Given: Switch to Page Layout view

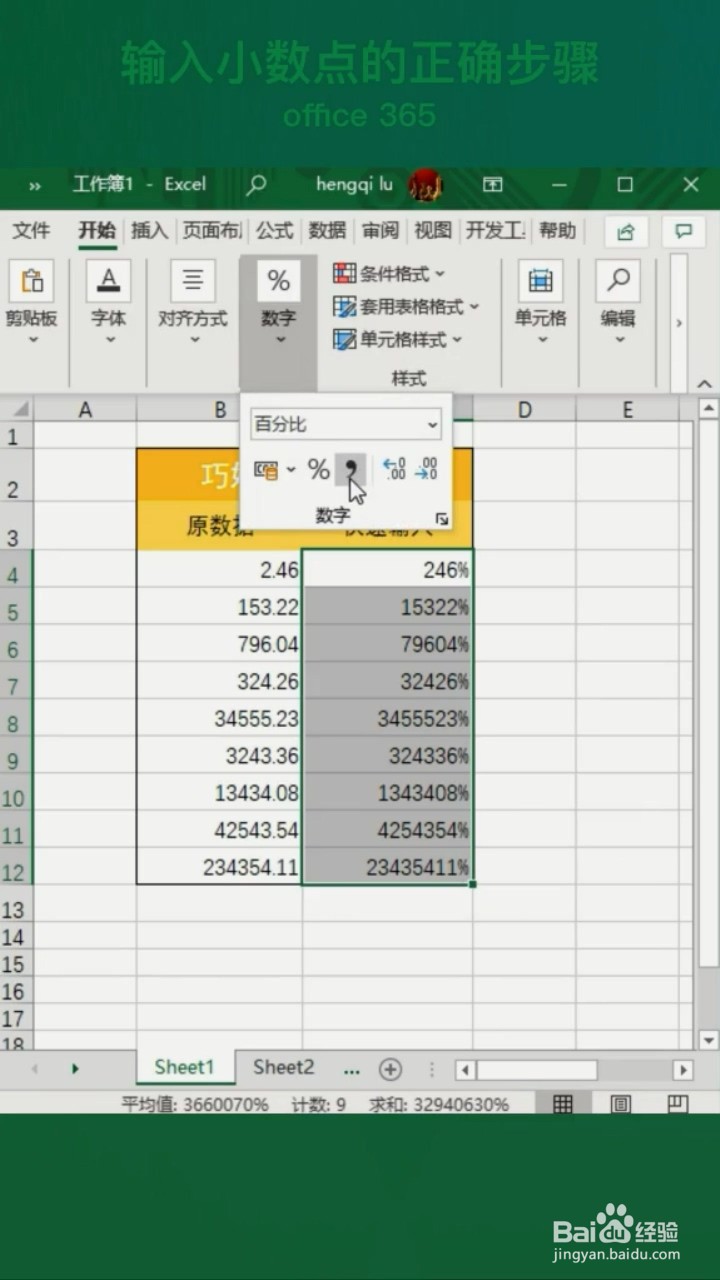Looking at the screenshot, I should point(620,1104).
